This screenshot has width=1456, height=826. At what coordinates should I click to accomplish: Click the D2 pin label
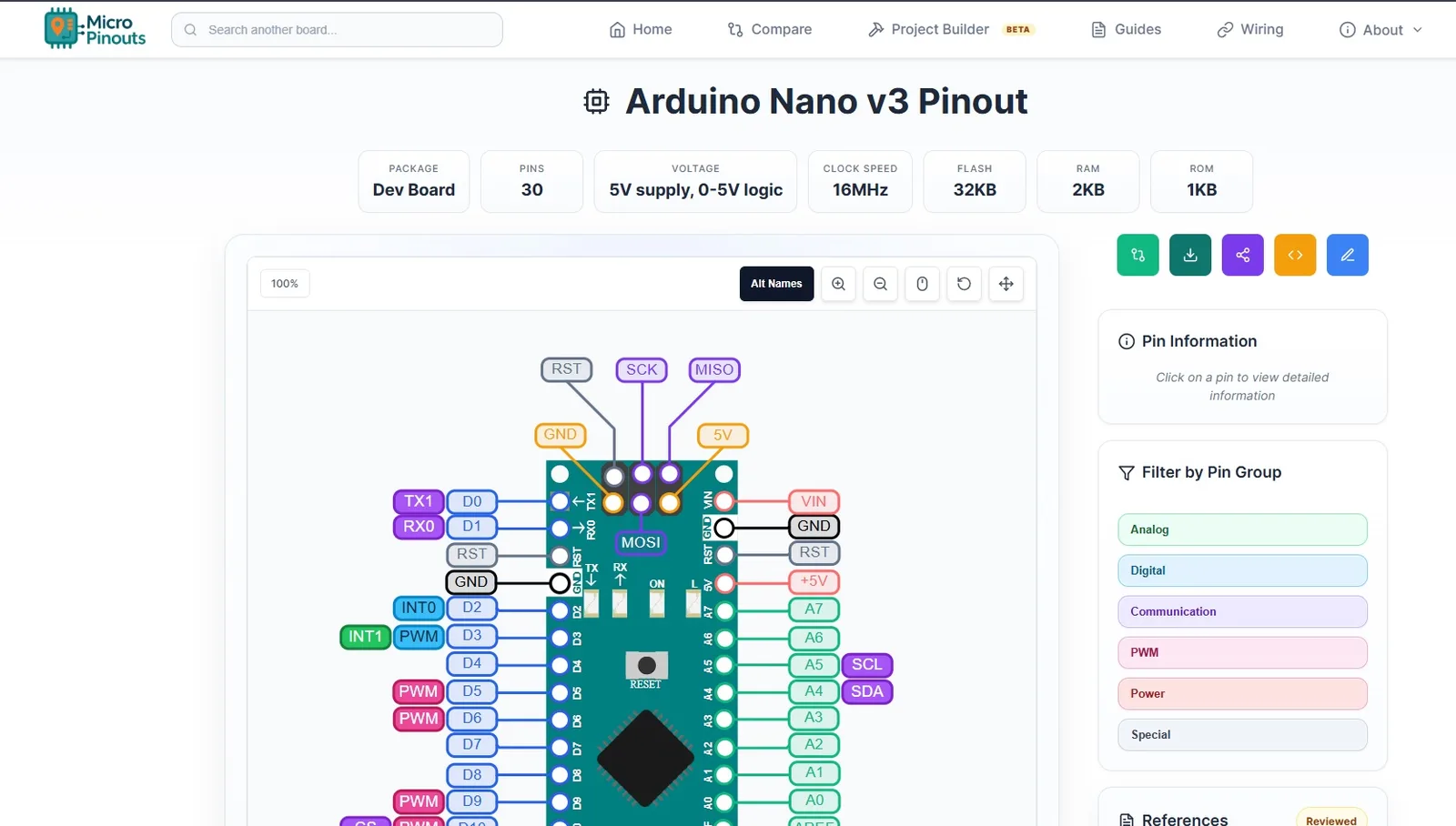coord(472,608)
